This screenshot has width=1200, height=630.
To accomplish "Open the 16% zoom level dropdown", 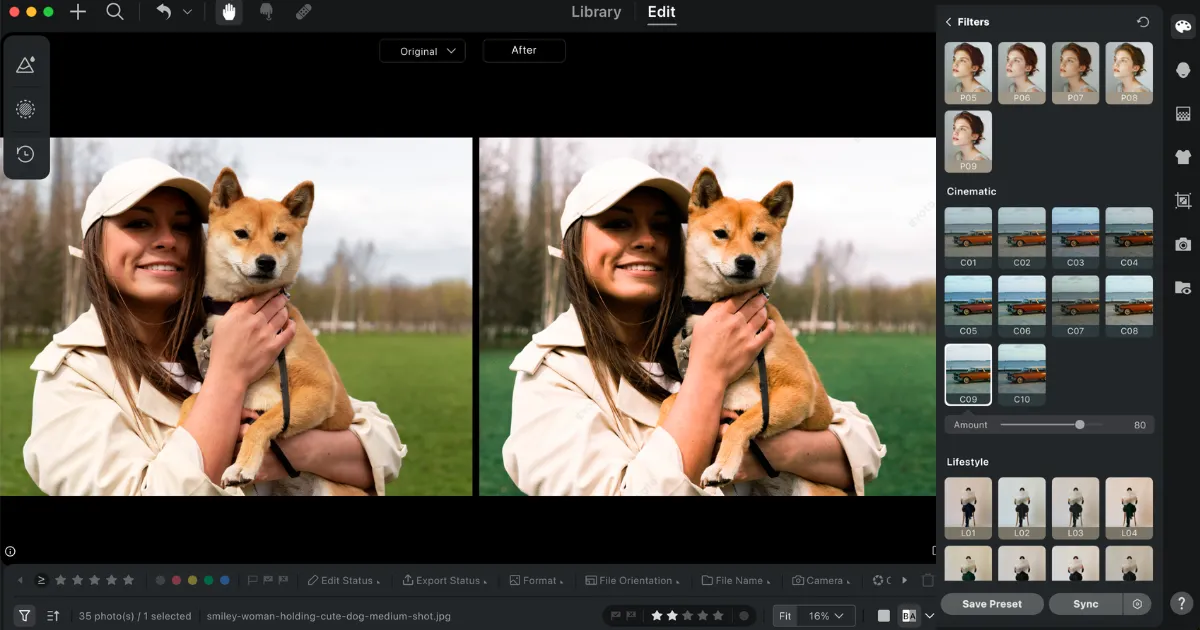I will [x=828, y=616].
